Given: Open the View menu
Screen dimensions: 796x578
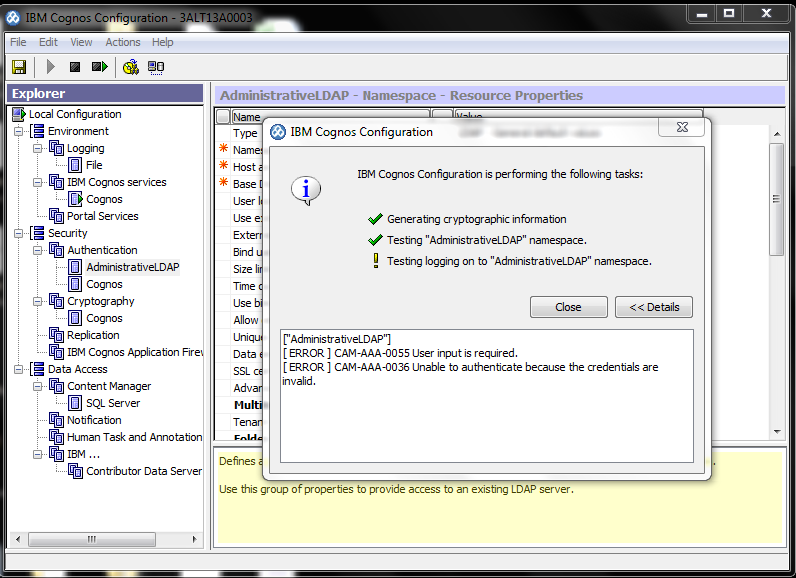Looking at the screenshot, I should (81, 42).
